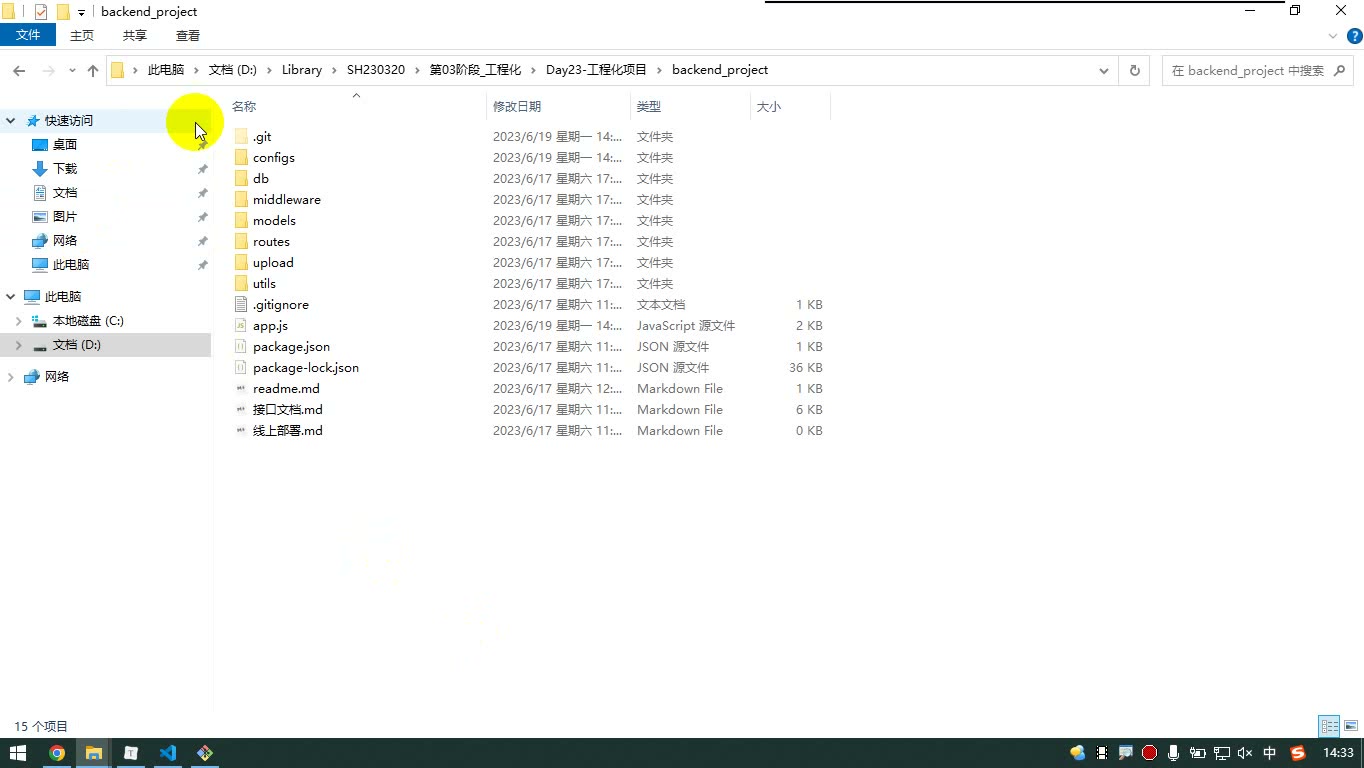Switch to the 查看 ribbon tab

(x=188, y=35)
